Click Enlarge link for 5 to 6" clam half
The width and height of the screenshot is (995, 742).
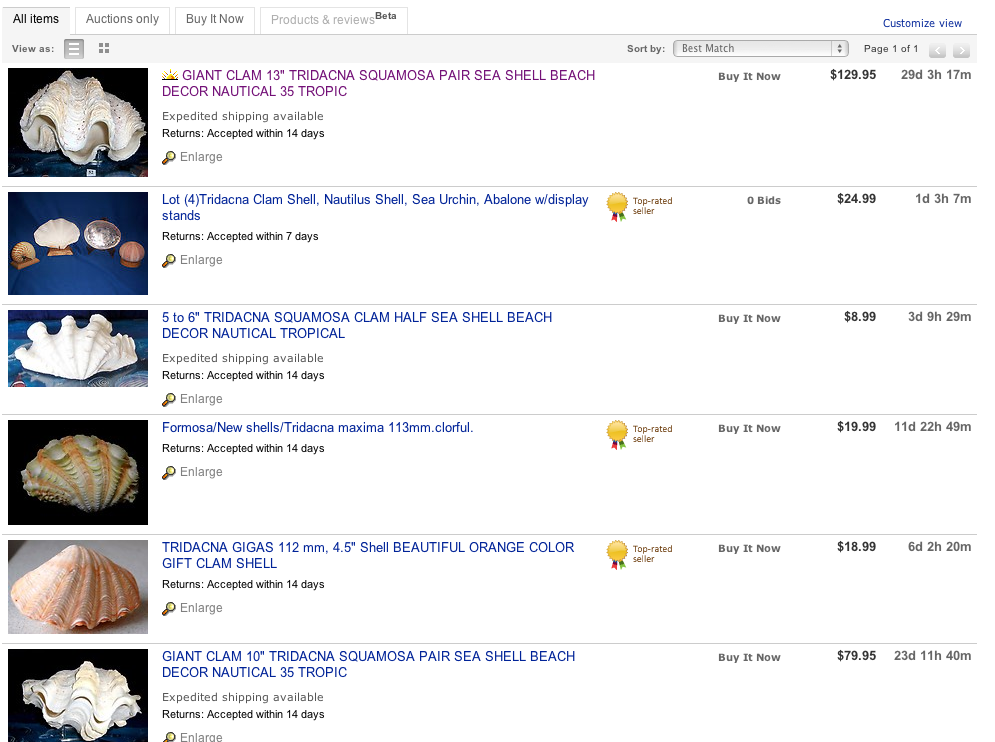pos(201,399)
